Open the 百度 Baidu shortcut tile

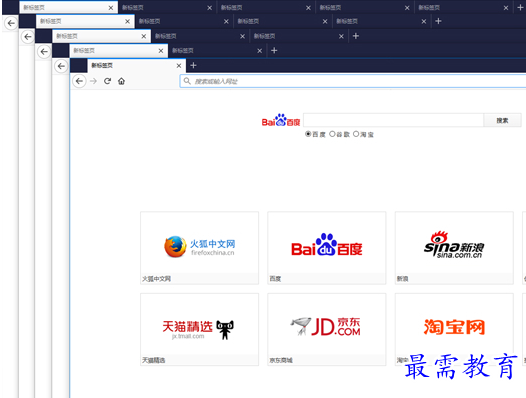pyautogui.click(x=327, y=248)
